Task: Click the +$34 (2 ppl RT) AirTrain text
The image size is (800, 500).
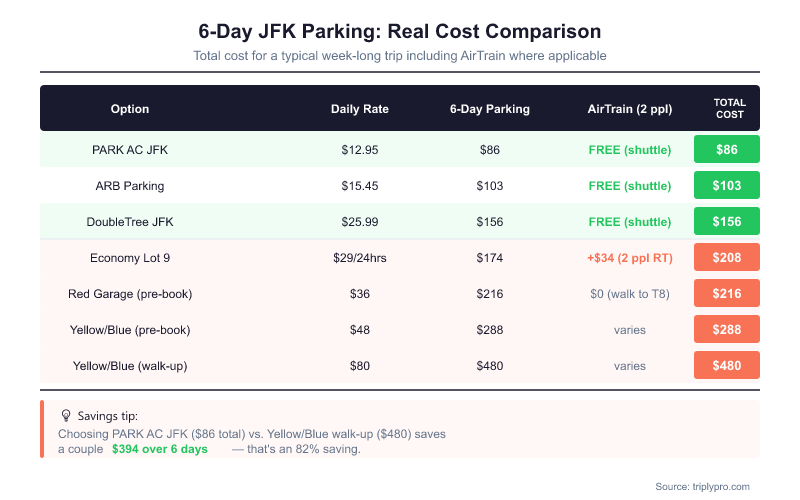Action: click(630, 257)
